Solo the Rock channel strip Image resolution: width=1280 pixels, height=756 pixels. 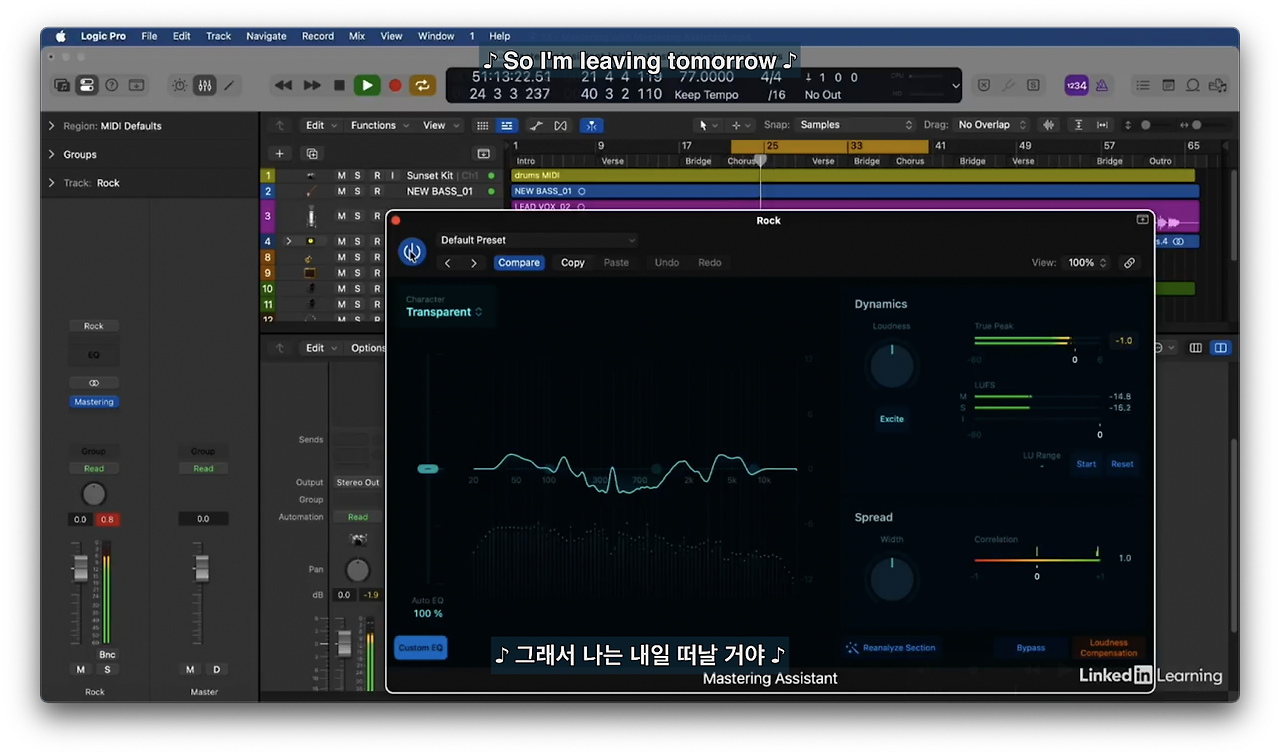tap(107, 669)
